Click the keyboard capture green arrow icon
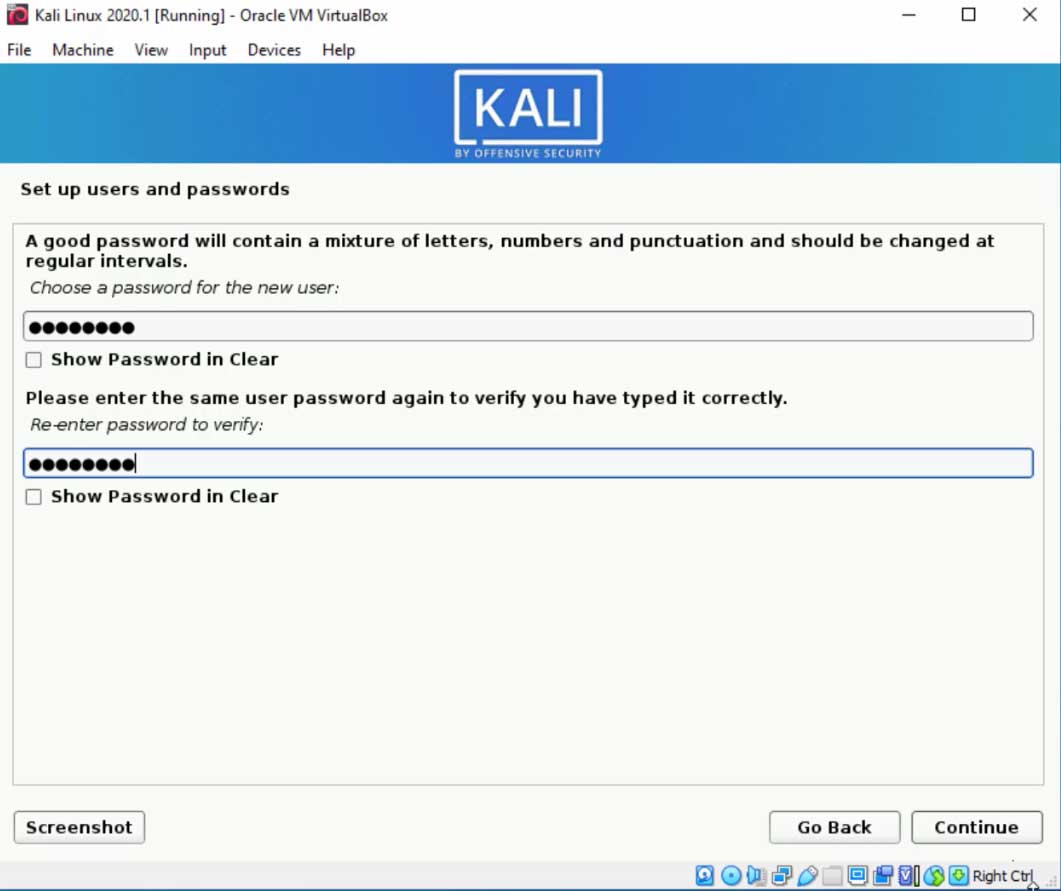The height and width of the screenshot is (891, 1061). 958,875
